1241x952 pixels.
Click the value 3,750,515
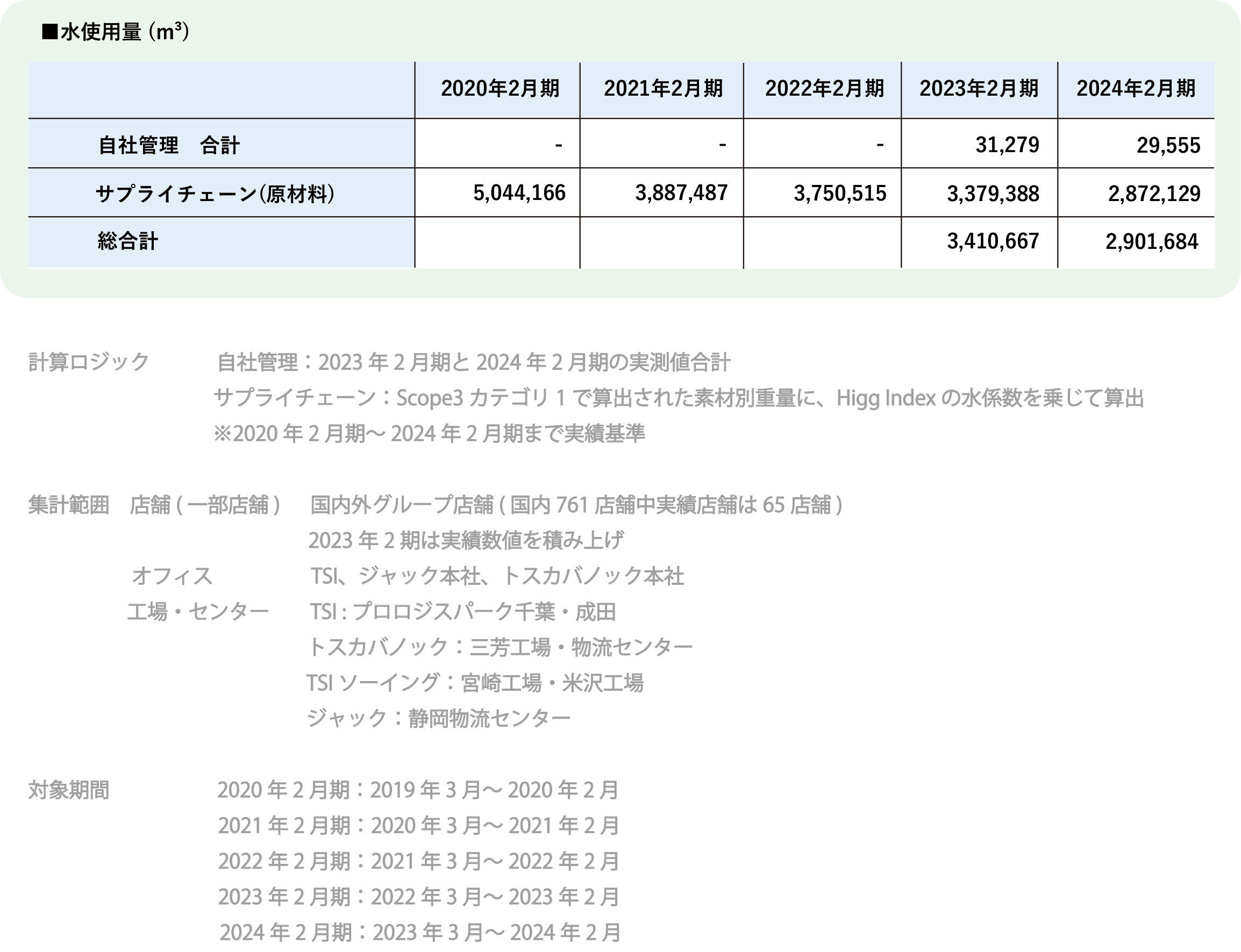tap(840, 194)
